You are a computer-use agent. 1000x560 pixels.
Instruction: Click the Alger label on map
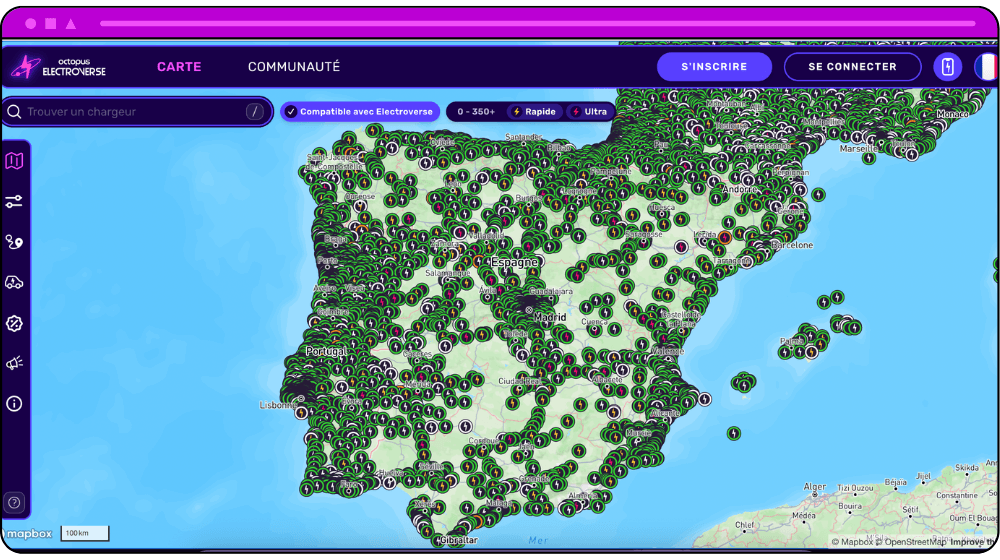[814, 487]
